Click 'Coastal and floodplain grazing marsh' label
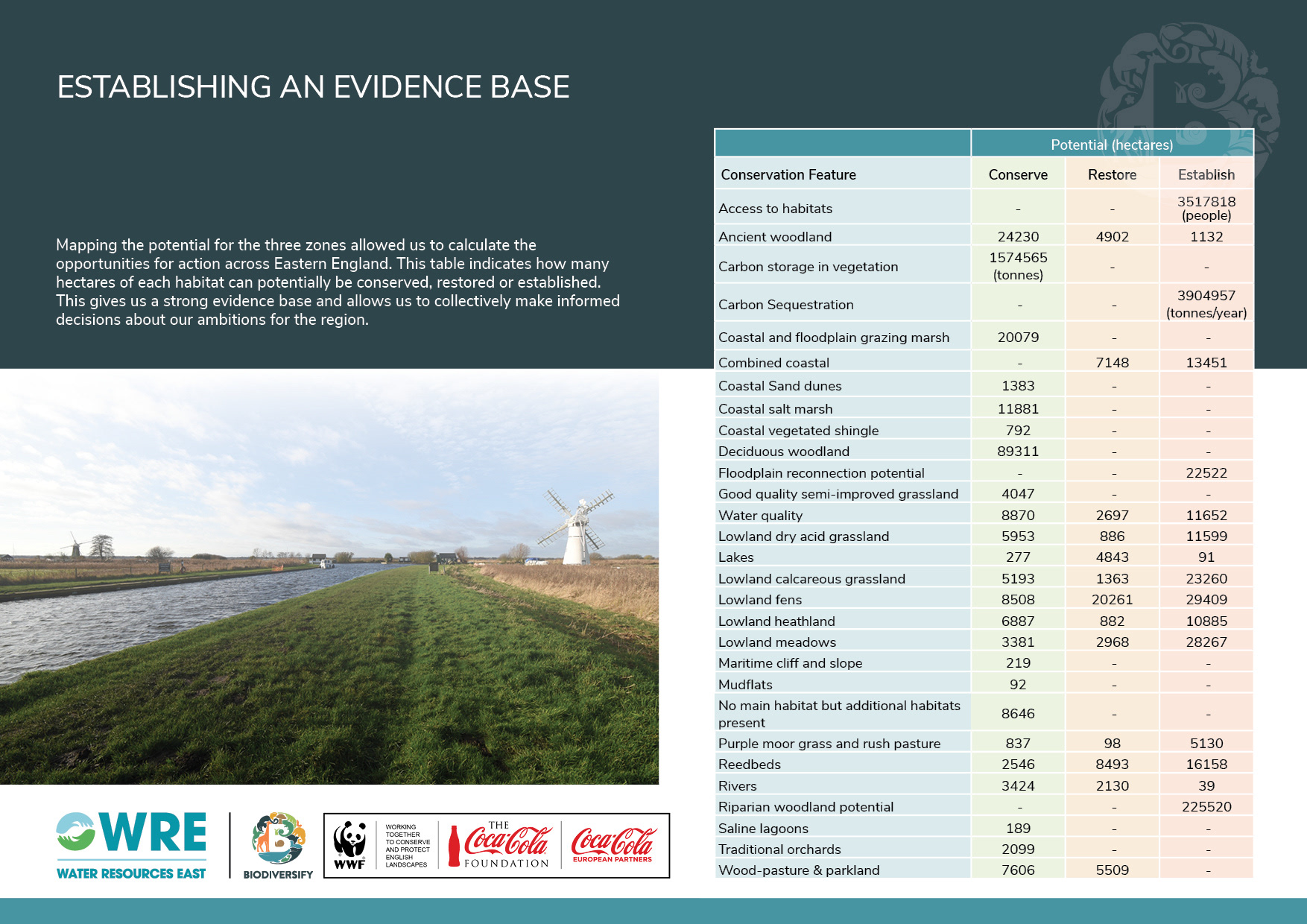This screenshot has height=924, width=1307. coord(834,338)
